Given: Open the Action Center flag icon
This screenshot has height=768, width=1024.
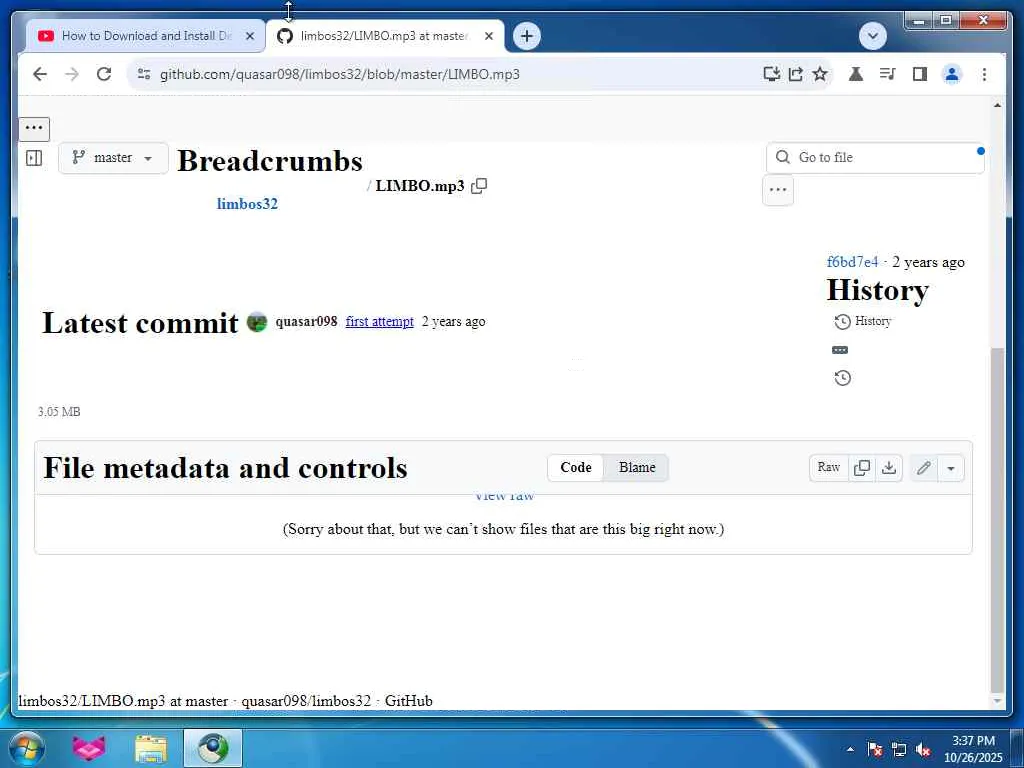Looking at the screenshot, I should click(875, 749).
